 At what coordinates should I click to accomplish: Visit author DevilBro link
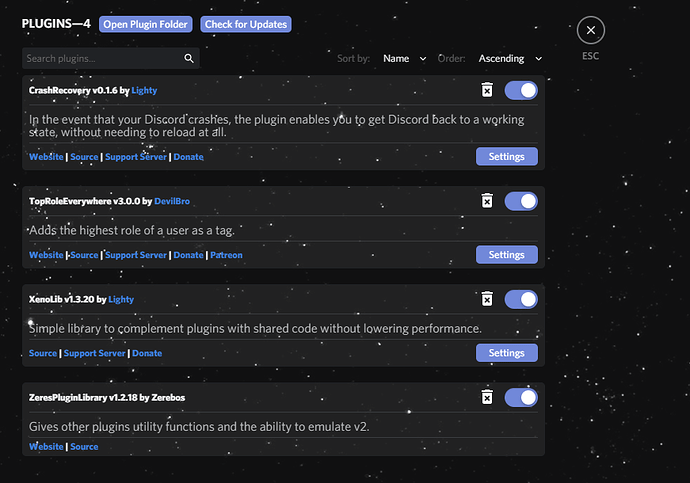[x=172, y=201]
